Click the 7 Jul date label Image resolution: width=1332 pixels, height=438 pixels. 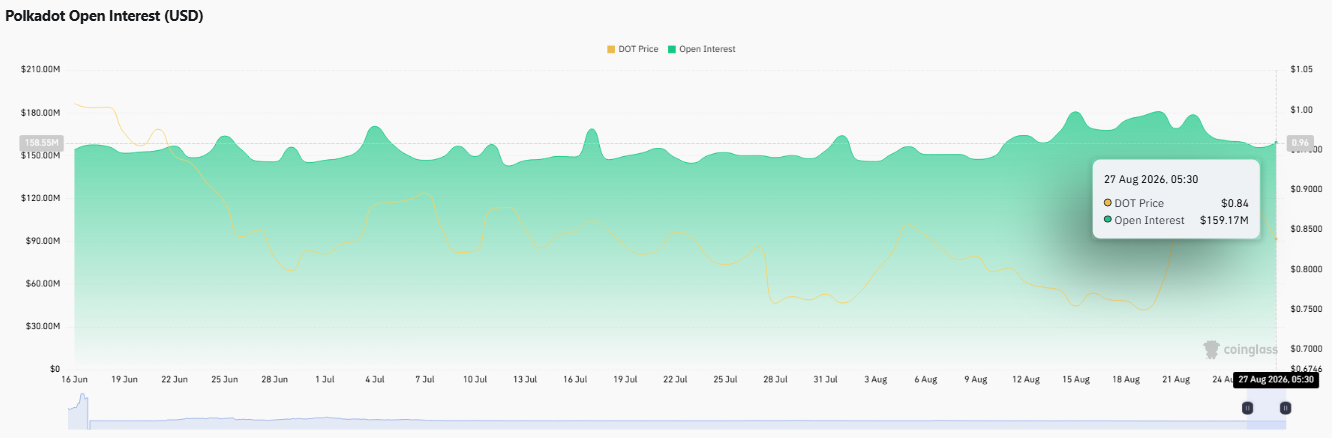[425, 380]
